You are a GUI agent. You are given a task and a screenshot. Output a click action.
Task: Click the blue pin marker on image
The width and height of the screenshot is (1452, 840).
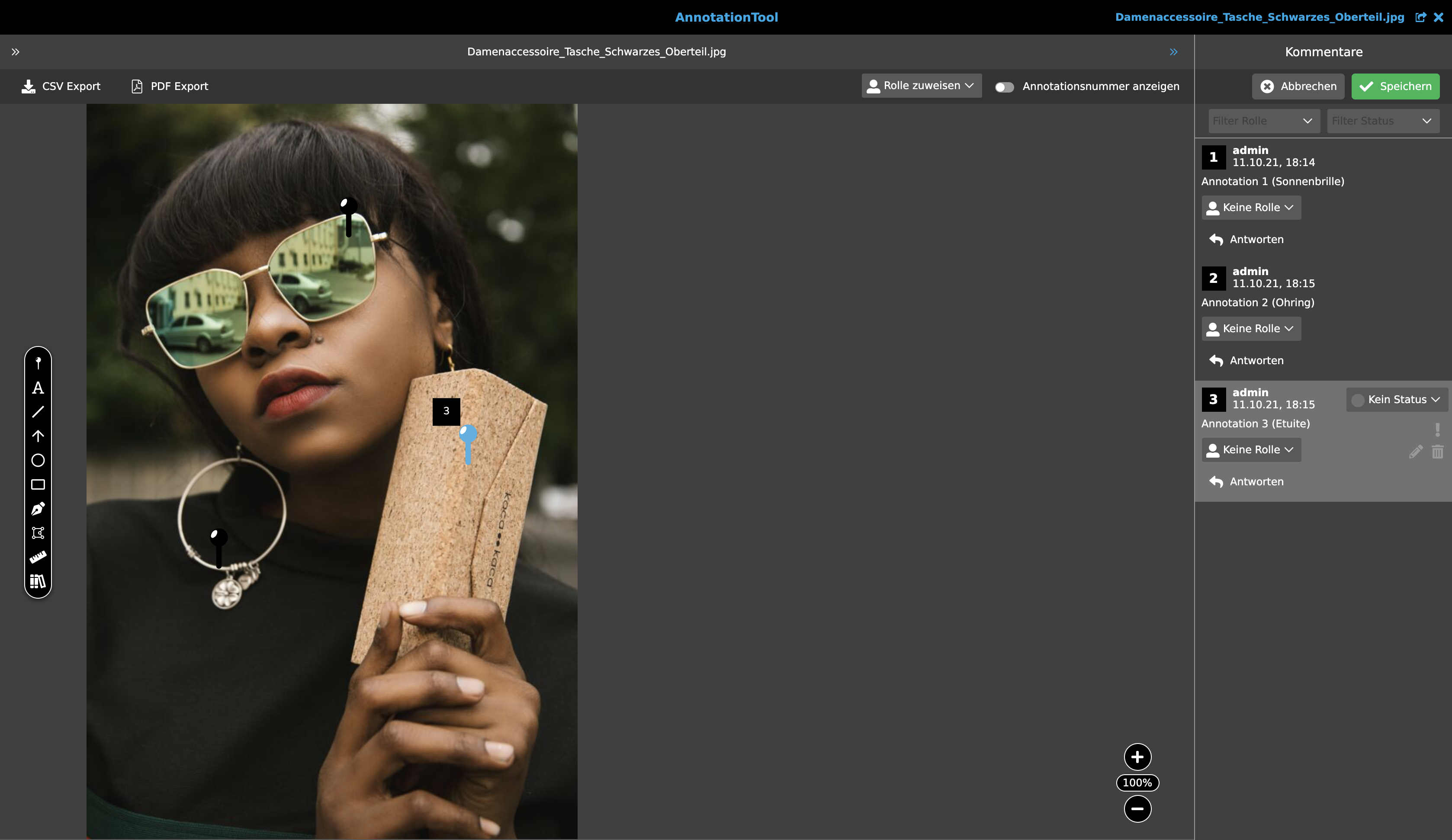point(468,437)
